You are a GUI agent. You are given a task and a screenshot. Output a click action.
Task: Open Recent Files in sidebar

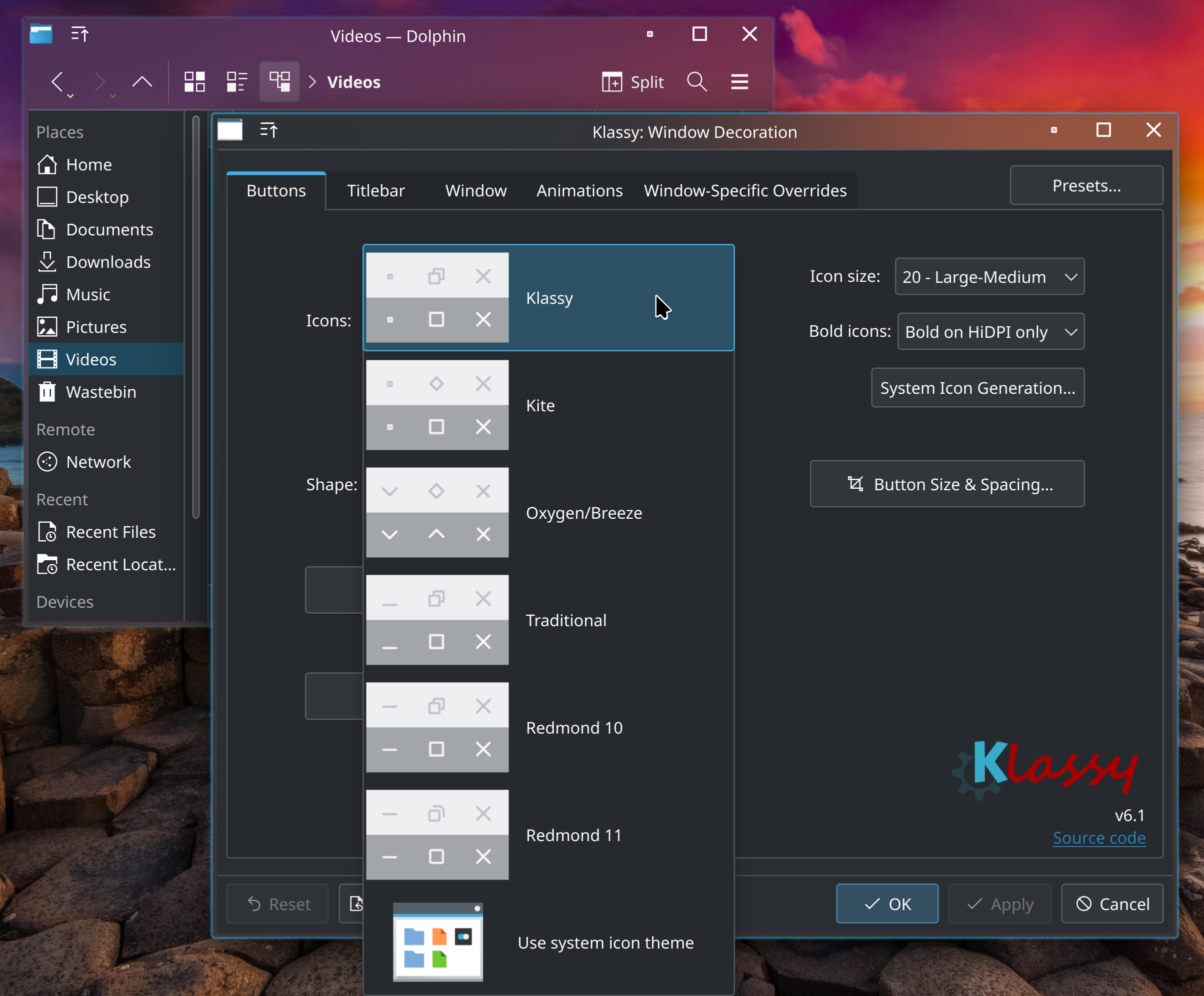click(106, 532)
